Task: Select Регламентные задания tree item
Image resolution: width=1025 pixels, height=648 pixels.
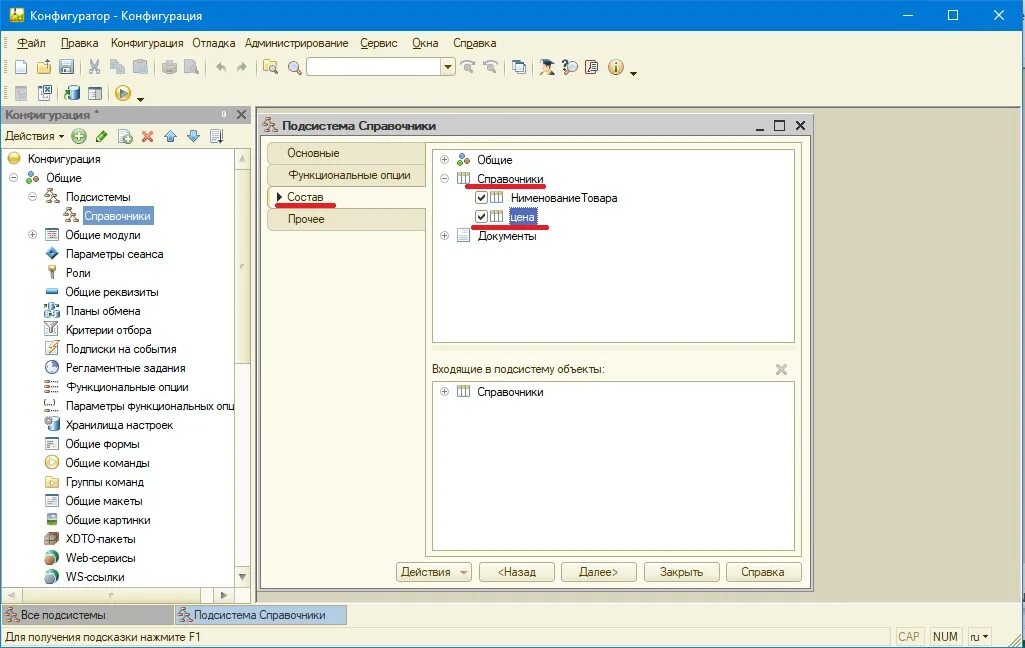Action: coord(126,368)
